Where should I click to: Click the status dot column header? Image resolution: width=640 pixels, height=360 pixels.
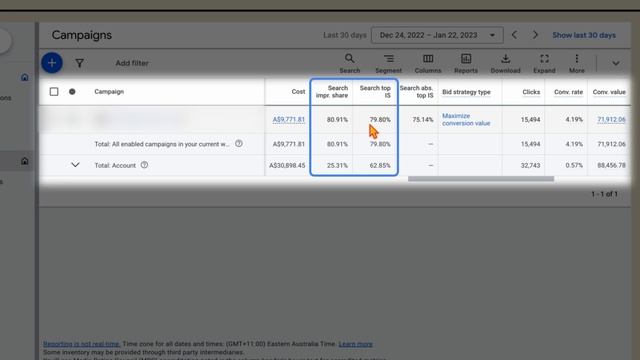click(72, 92)
